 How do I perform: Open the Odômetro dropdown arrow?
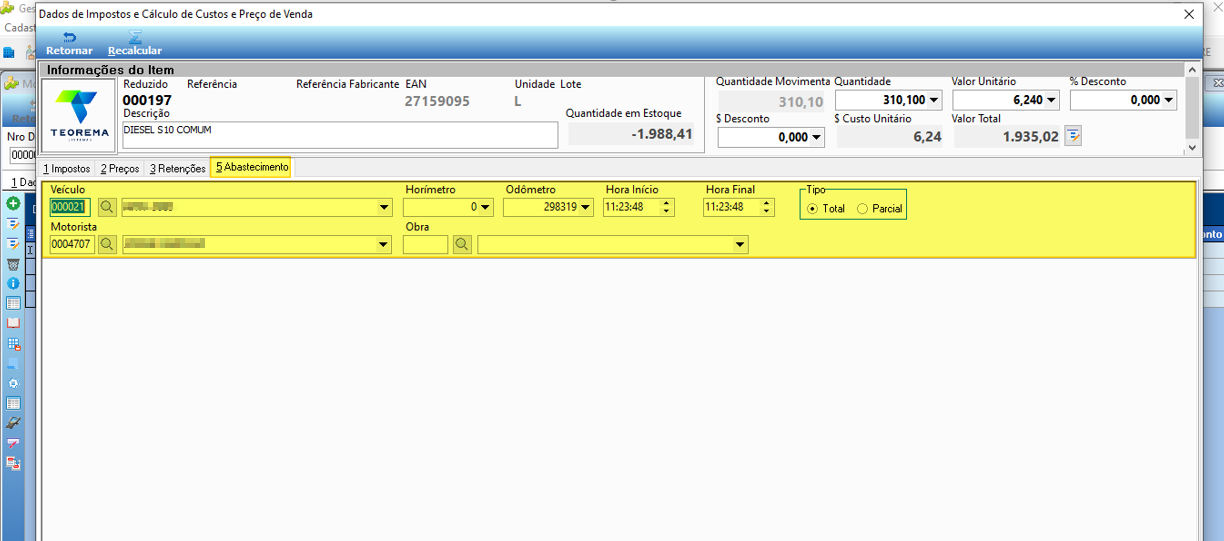pos(585,208)
